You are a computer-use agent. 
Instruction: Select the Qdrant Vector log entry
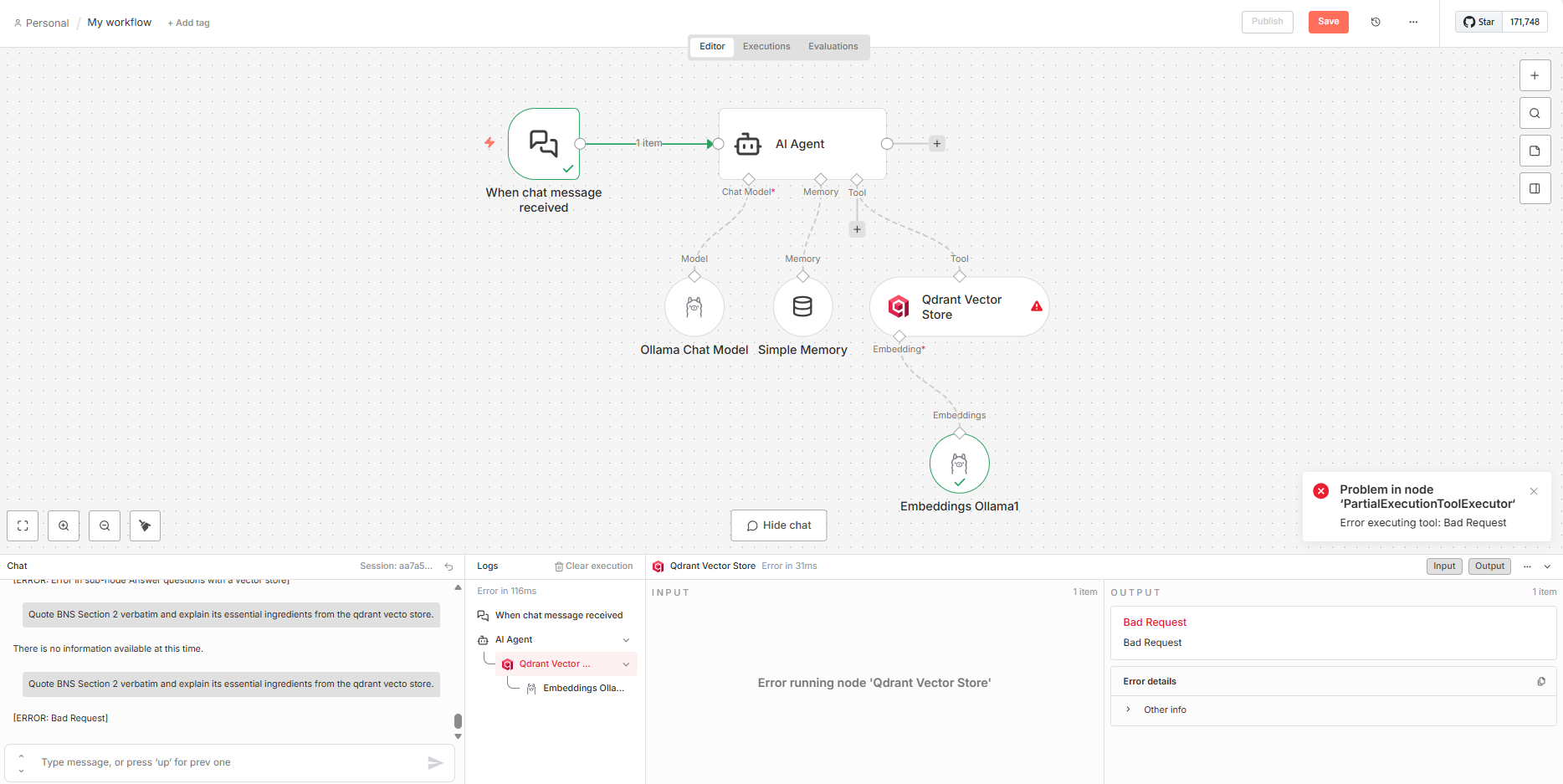coord(566,664)
